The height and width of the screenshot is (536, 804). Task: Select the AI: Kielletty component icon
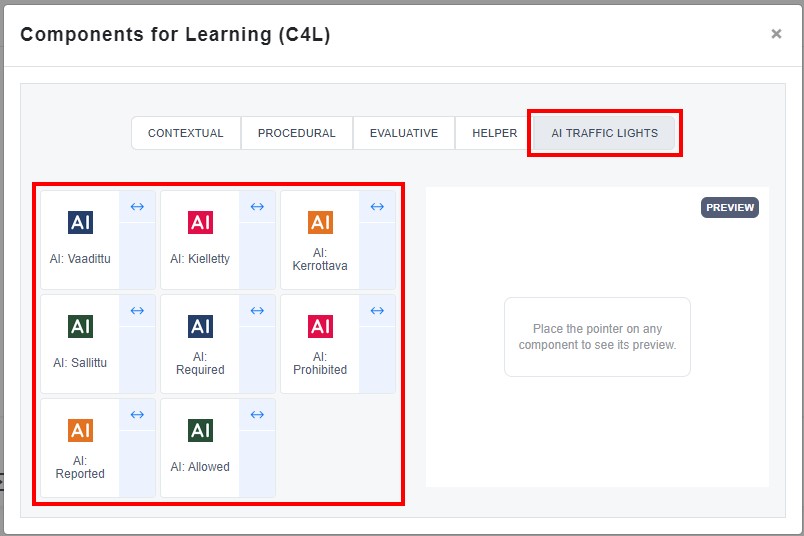click(x=200, y=222)
